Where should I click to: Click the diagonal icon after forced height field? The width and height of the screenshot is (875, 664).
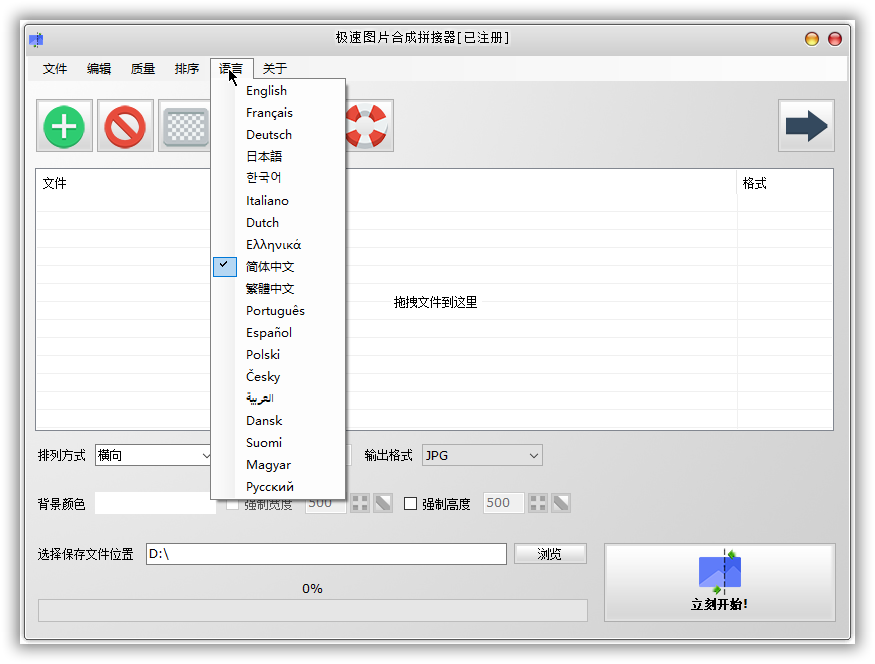pos(561,503)
